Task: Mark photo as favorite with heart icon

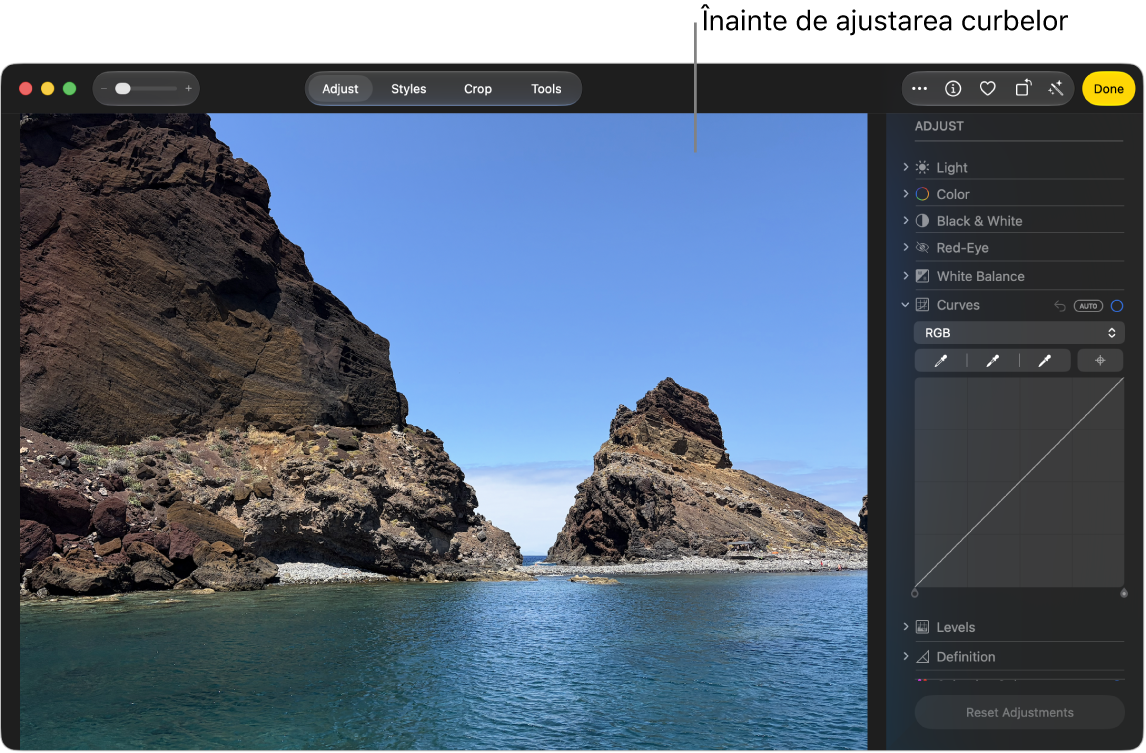Action: [987, 88]
